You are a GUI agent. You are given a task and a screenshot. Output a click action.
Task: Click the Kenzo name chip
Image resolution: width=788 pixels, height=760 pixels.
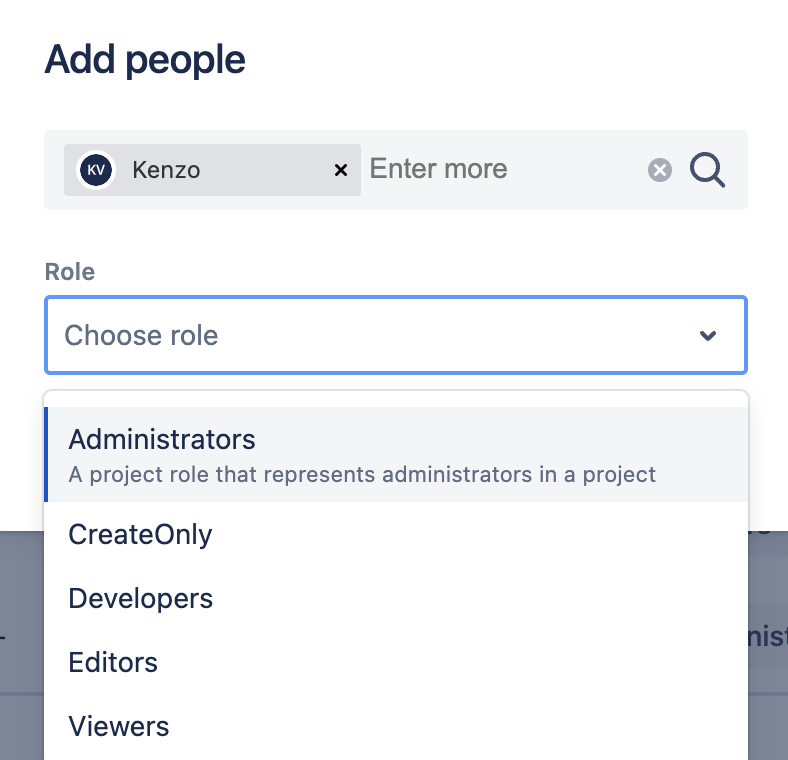[x=166, y=170]
